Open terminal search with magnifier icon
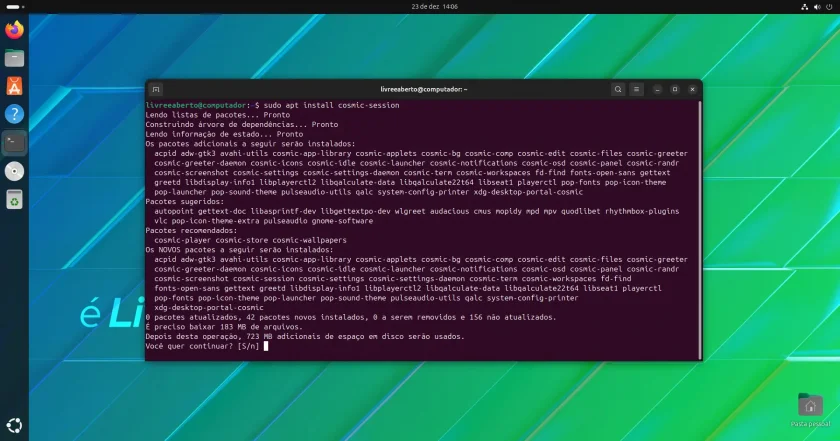This screenshot has width=840, height=441. pyautogui.click(x=618, y=89)
